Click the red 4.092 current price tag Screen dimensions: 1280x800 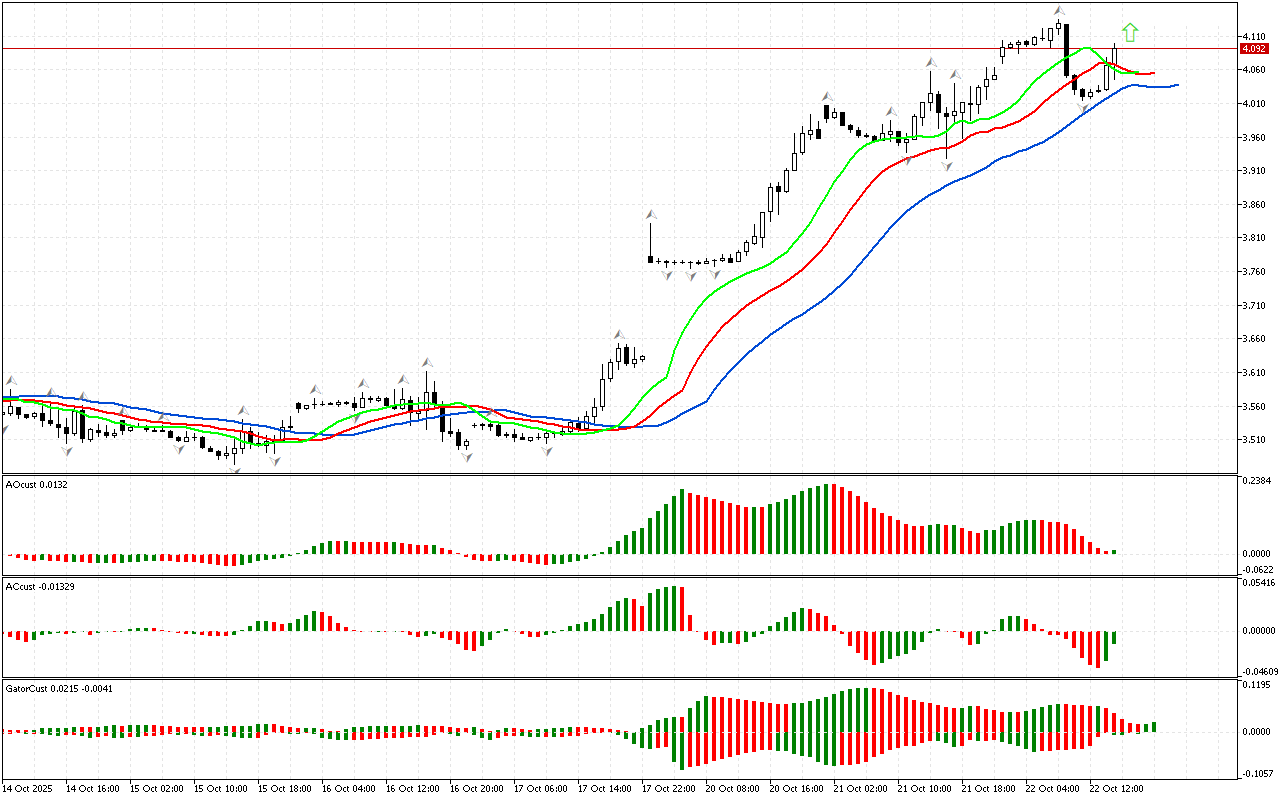click(x=1253, y=48)
